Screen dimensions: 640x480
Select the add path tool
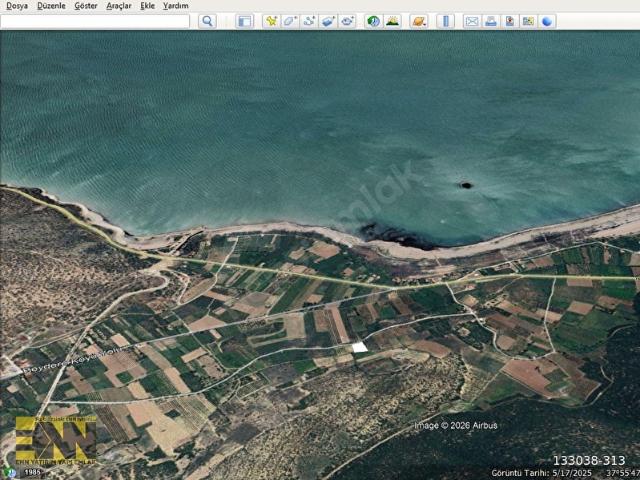click(309, 21)
